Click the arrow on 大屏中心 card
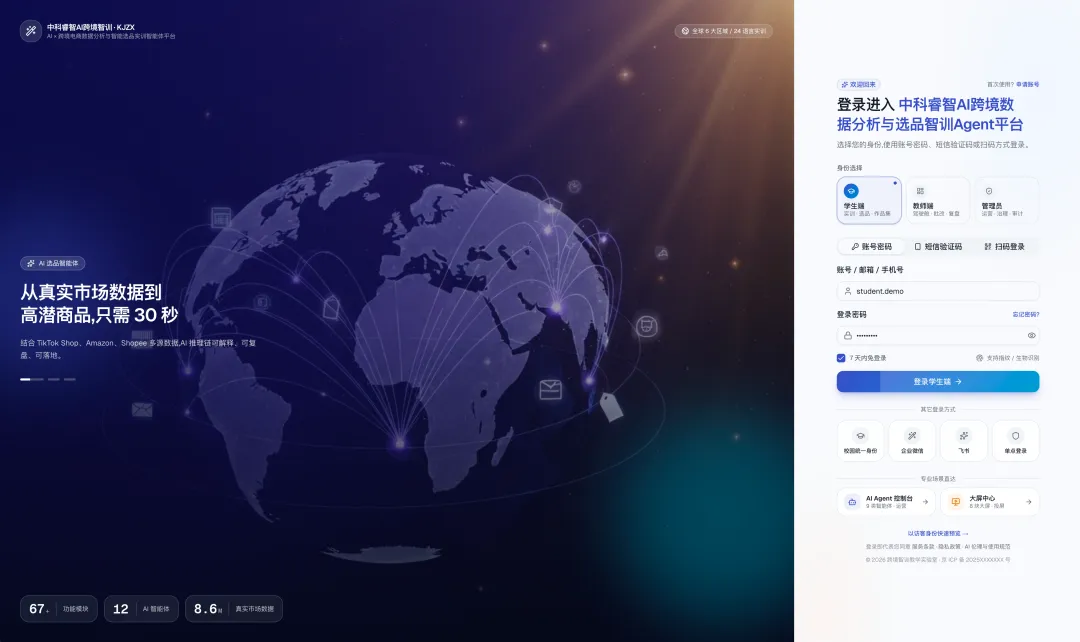 tap(1028, 502)
